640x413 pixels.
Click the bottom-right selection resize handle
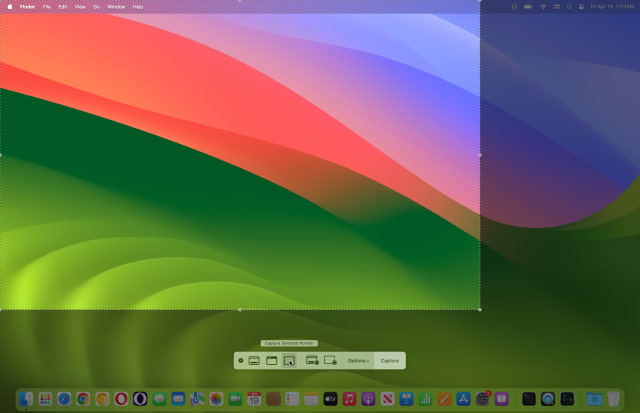pyautogui.click(x=480, y=309)
